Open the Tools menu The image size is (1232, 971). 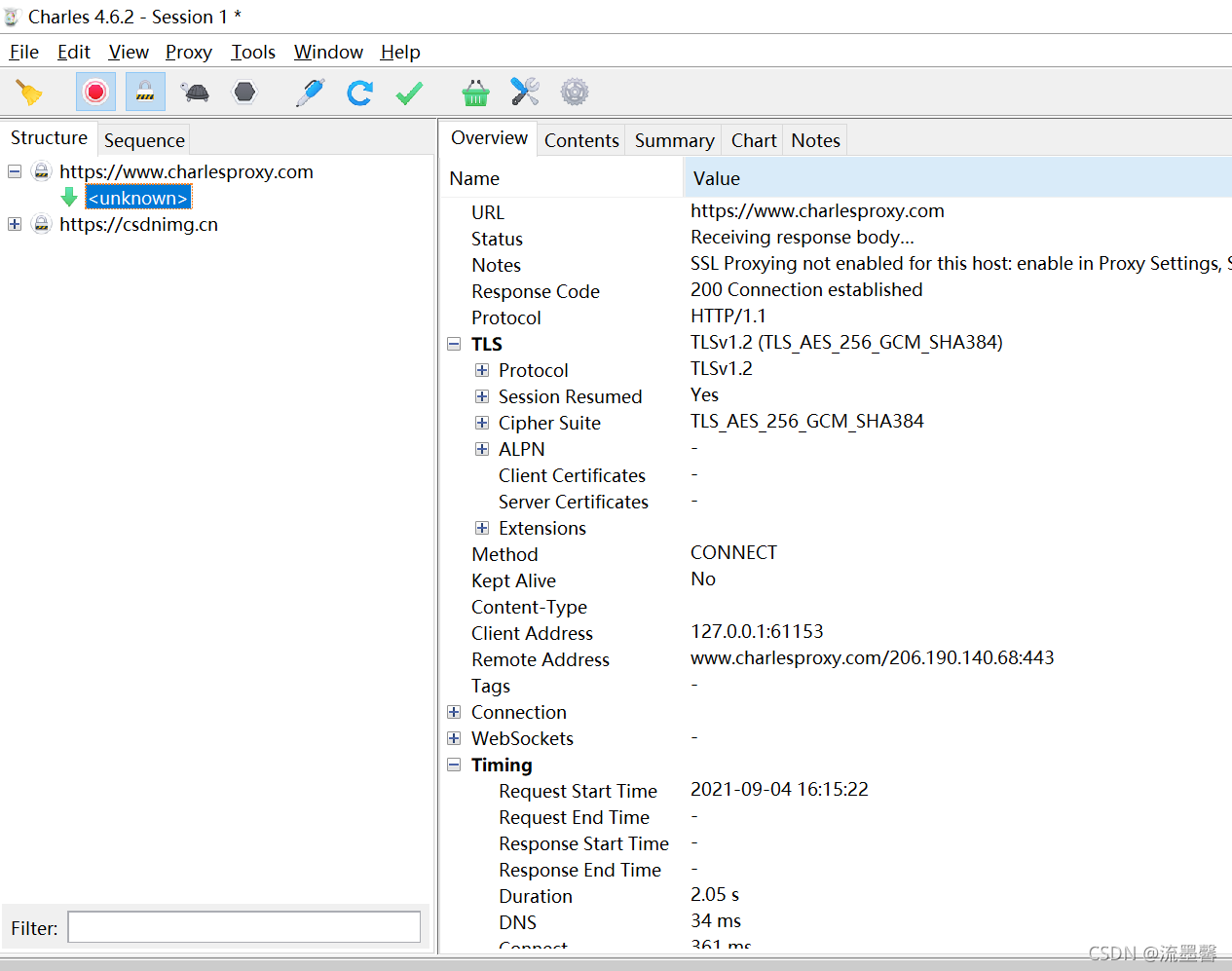click(x=253, y=52)
